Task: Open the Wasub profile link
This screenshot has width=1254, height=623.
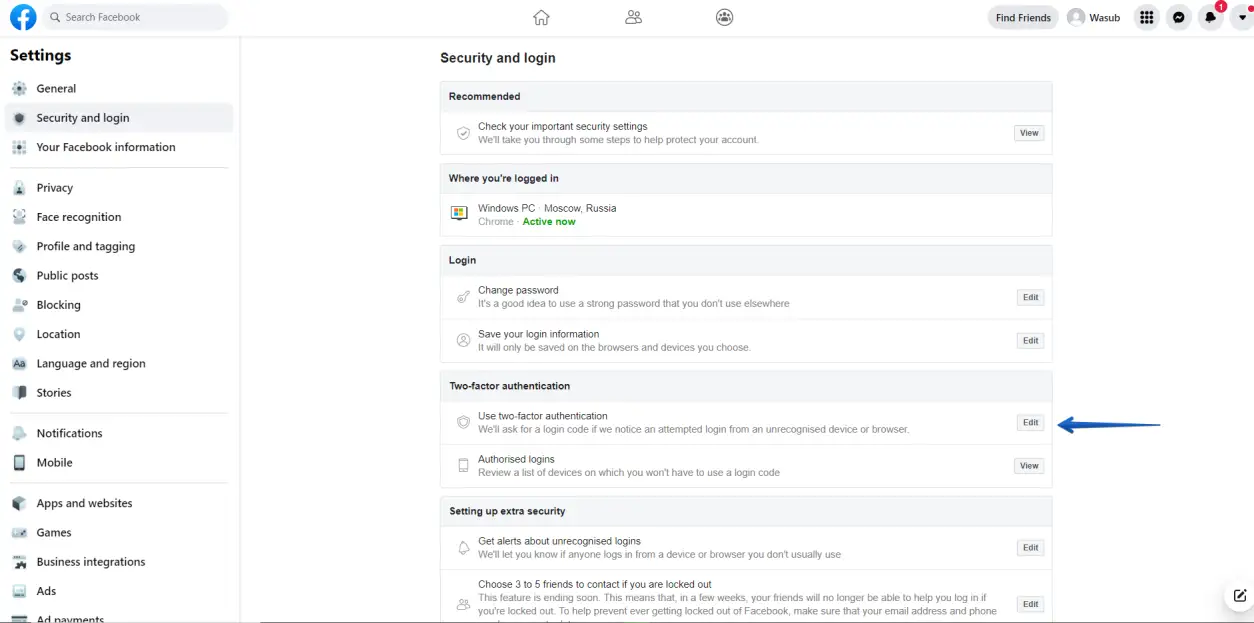Action: (1094, 17)
